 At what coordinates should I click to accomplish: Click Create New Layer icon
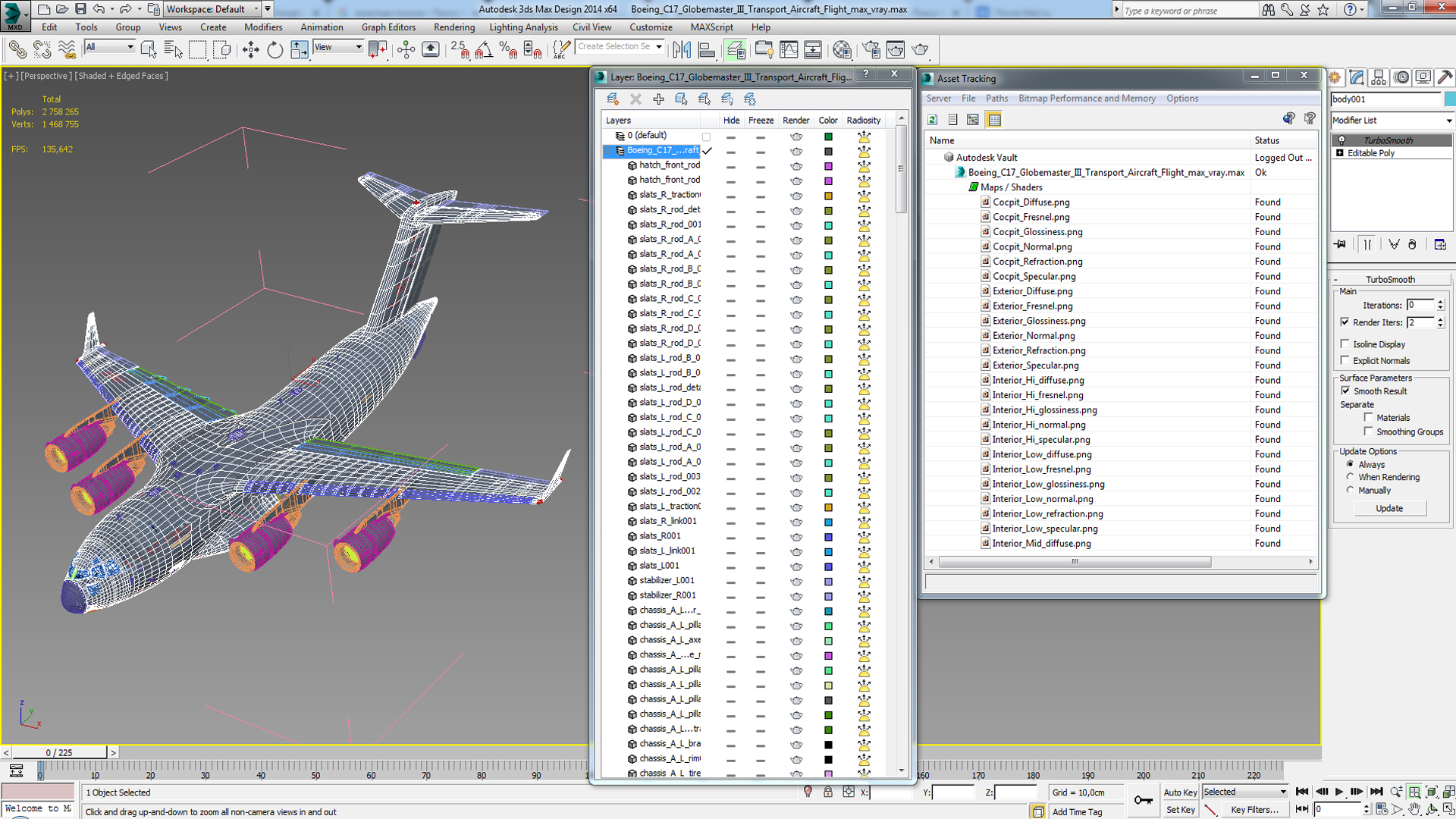[613, 99]
